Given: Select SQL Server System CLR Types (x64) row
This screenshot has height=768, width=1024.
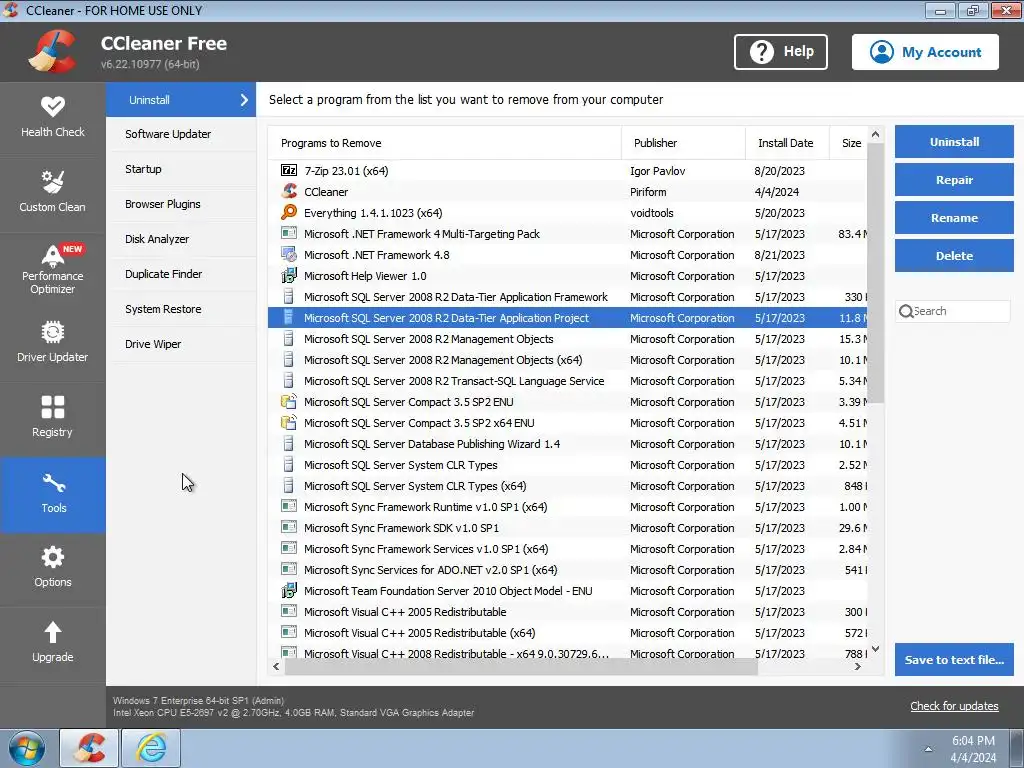Looking at the screenshot, I should pos(568,486).
